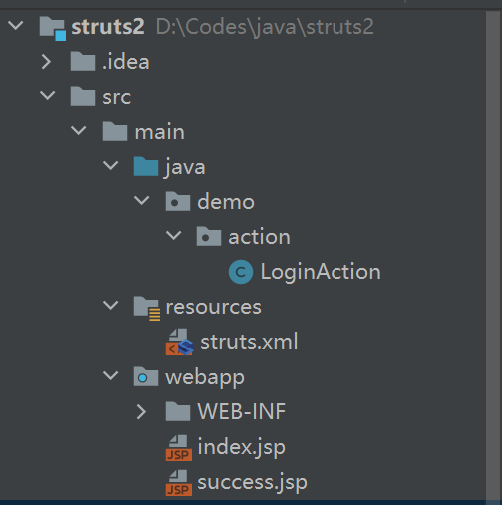Click the webapp web folder icon
Viewport: 502px width, 505px height.
[146, 377]
